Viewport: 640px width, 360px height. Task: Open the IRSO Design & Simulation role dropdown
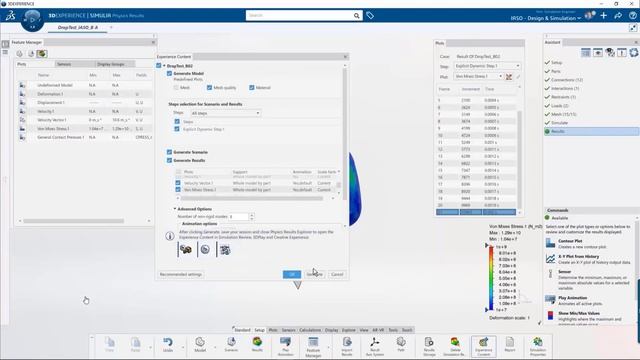[x=545, y=18]
